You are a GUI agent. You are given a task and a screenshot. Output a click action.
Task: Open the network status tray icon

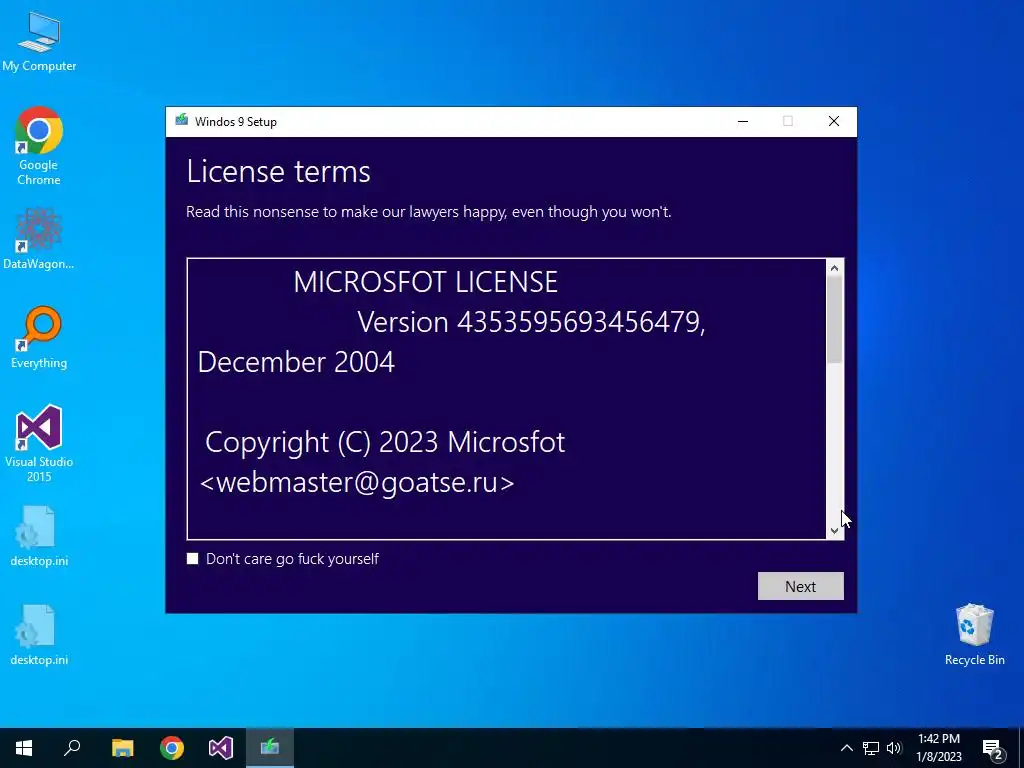pos(871,748)
